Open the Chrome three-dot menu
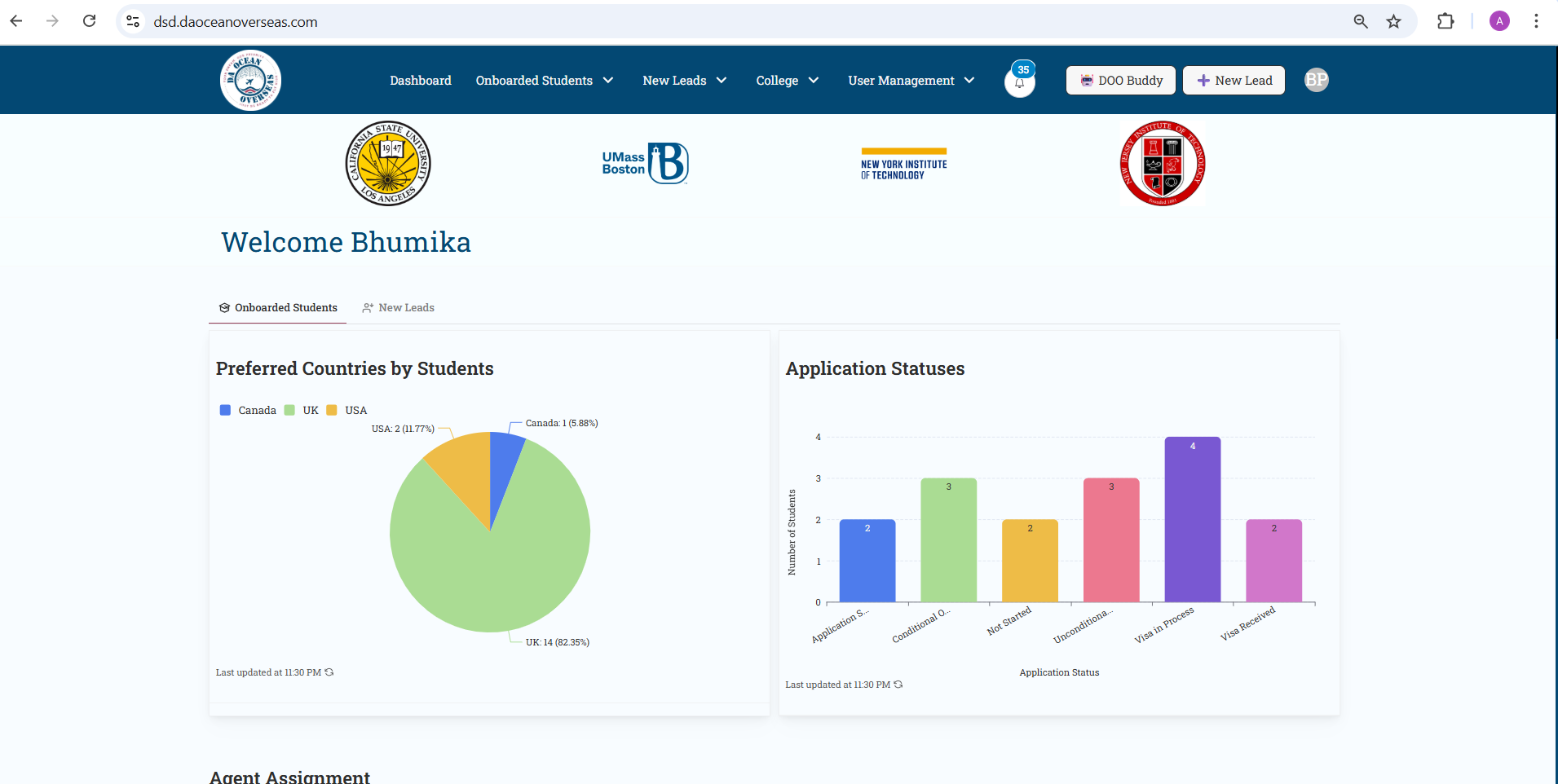Image resolution: width=1558 pixels, height=784 pixels. [x=1536, y=21]
